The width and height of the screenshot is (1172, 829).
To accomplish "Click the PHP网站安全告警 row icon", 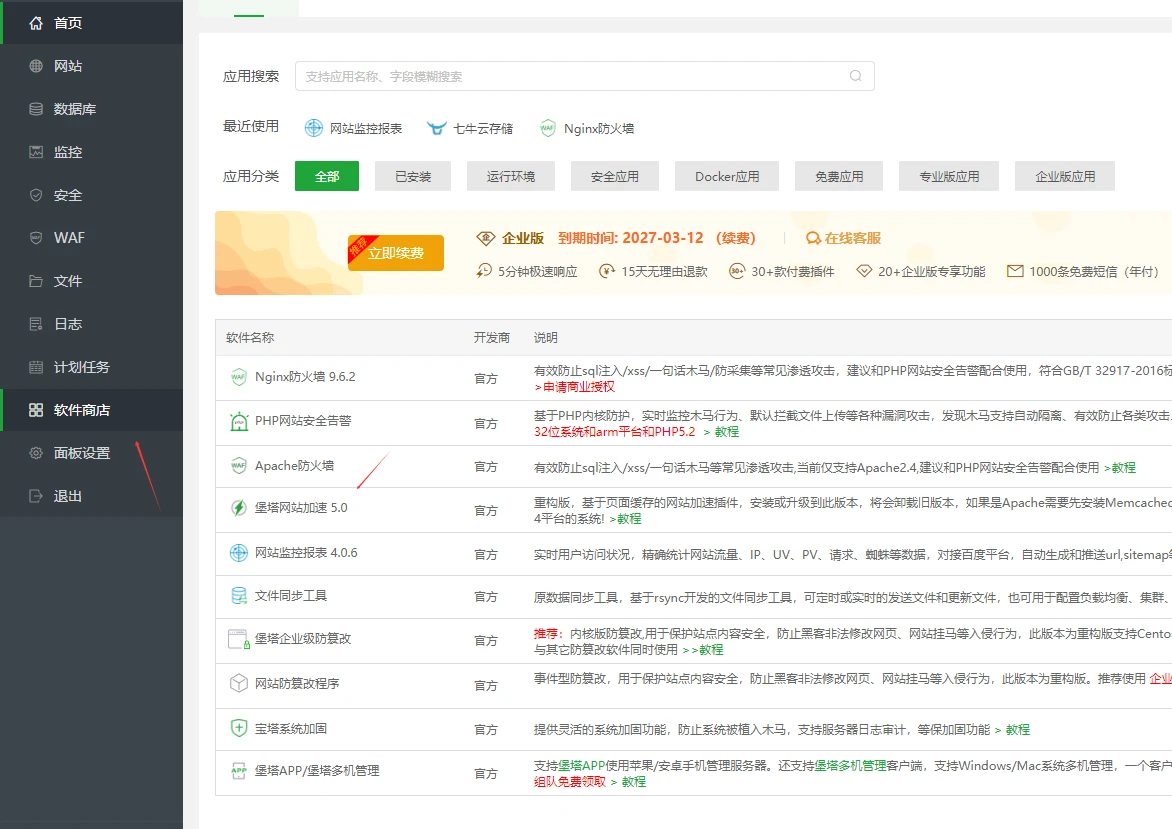I will [x=238, y=422].
